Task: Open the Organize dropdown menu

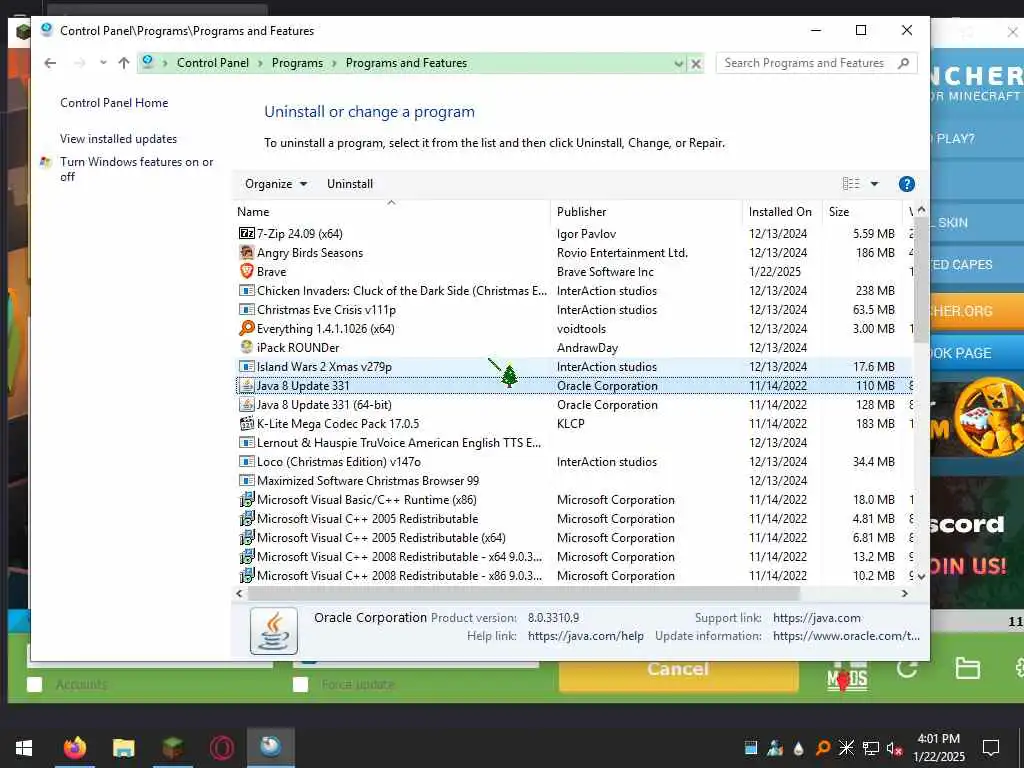Action: (276, 184)
